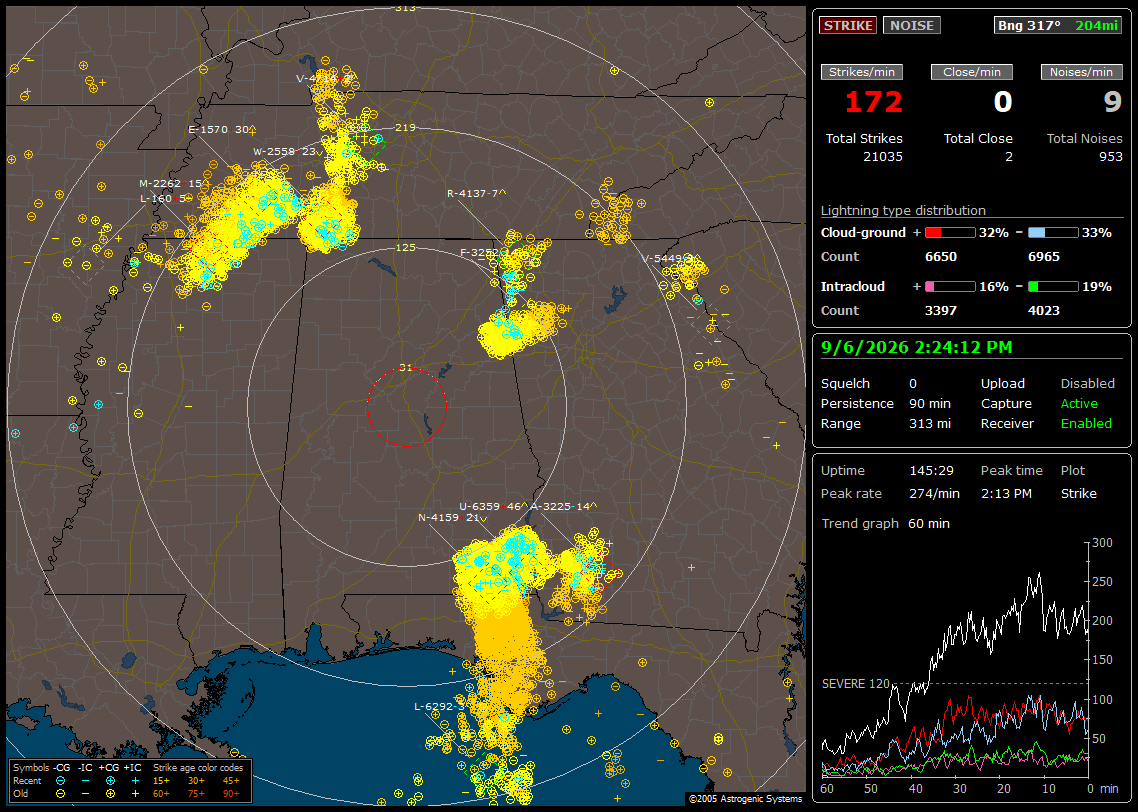Click the Close/min counter label
Image resolution: width=1138 pixels, height=812 pixels.
tap(972, 72)
